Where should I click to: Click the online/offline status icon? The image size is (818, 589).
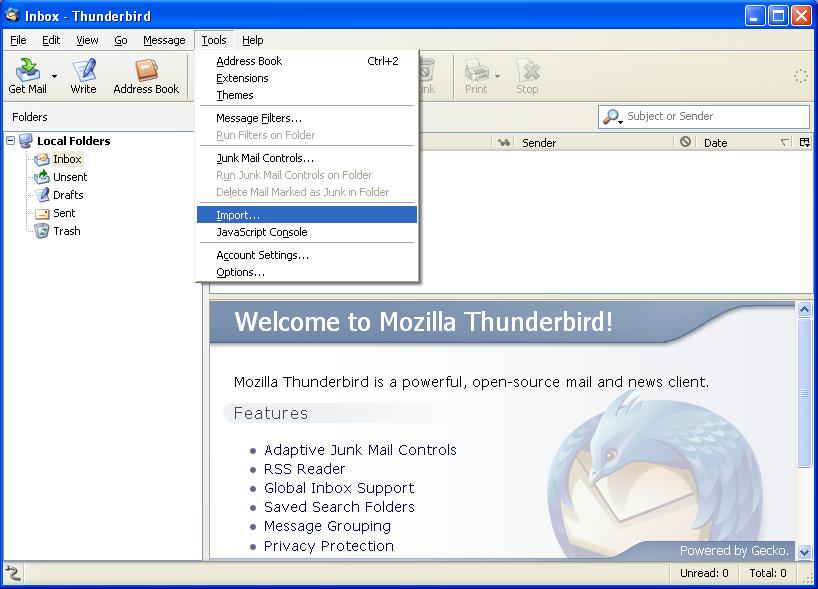pyautogui.click(x=14, y=573)
